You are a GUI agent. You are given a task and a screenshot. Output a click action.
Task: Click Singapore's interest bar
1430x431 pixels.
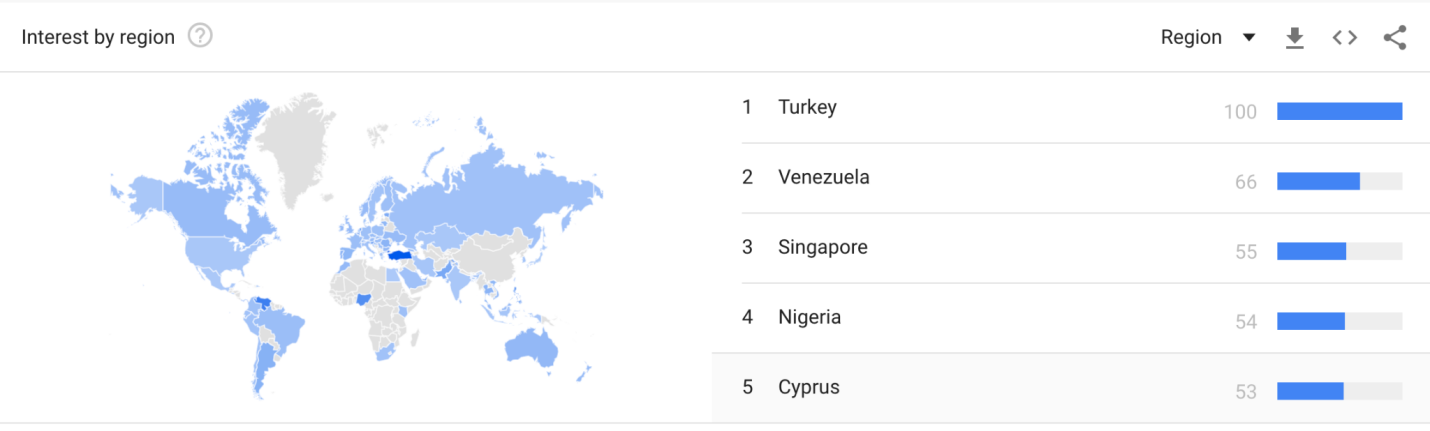[x=1340, y=251]
